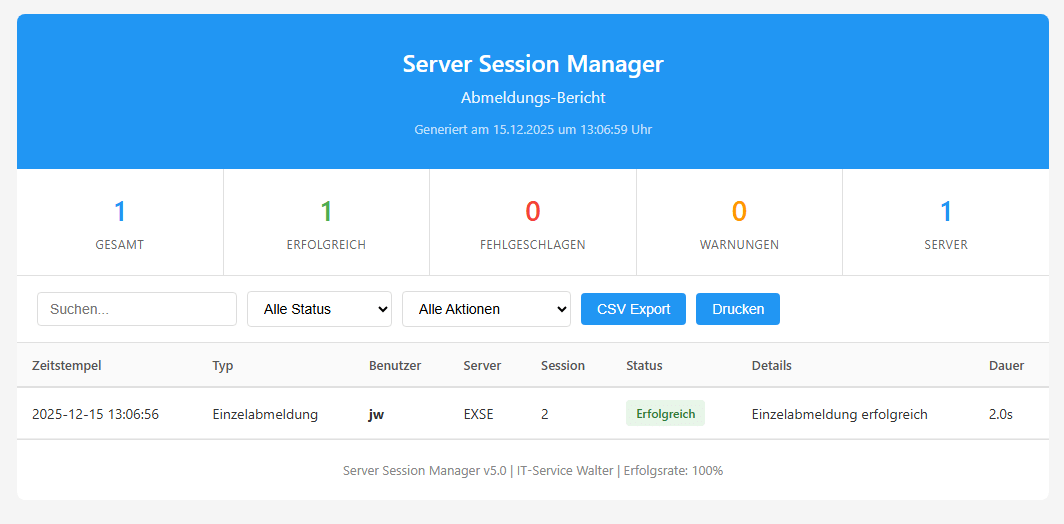This screenshot has width=1064, height=524.
Task: Expand the Alle Aktionen dropdown
Action: pos(486,309)
